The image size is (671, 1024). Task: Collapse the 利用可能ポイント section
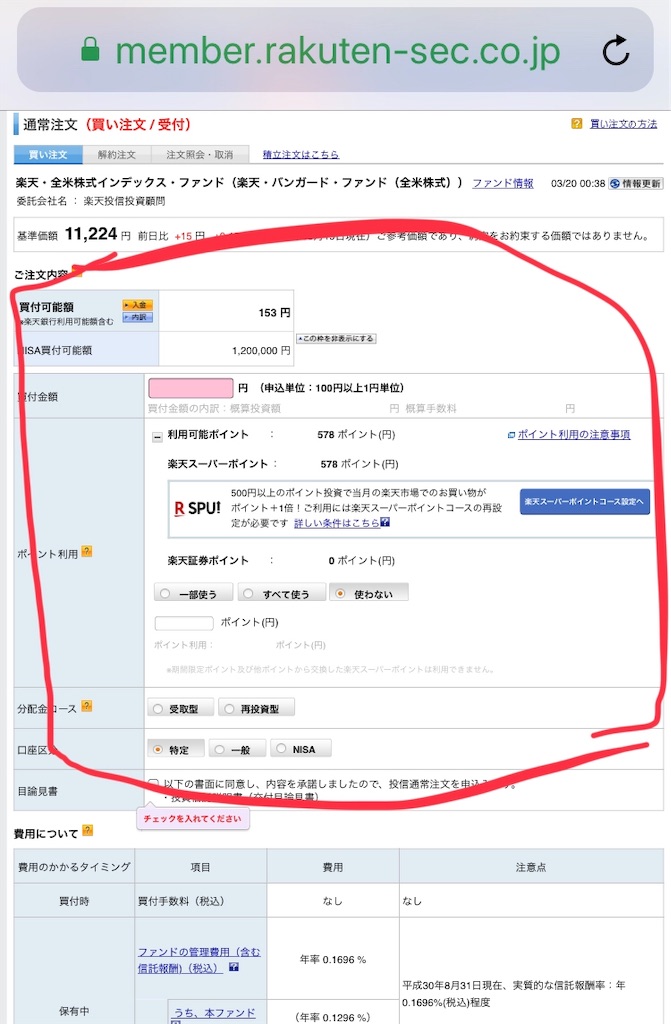pos(157,438)
